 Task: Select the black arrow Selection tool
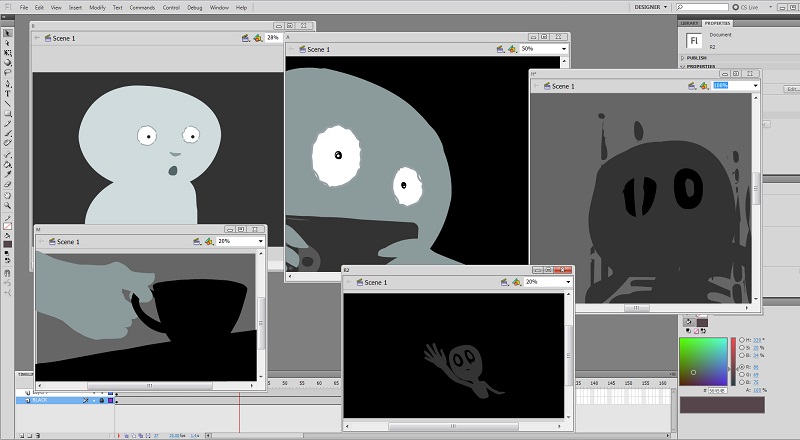coord(7,33)
